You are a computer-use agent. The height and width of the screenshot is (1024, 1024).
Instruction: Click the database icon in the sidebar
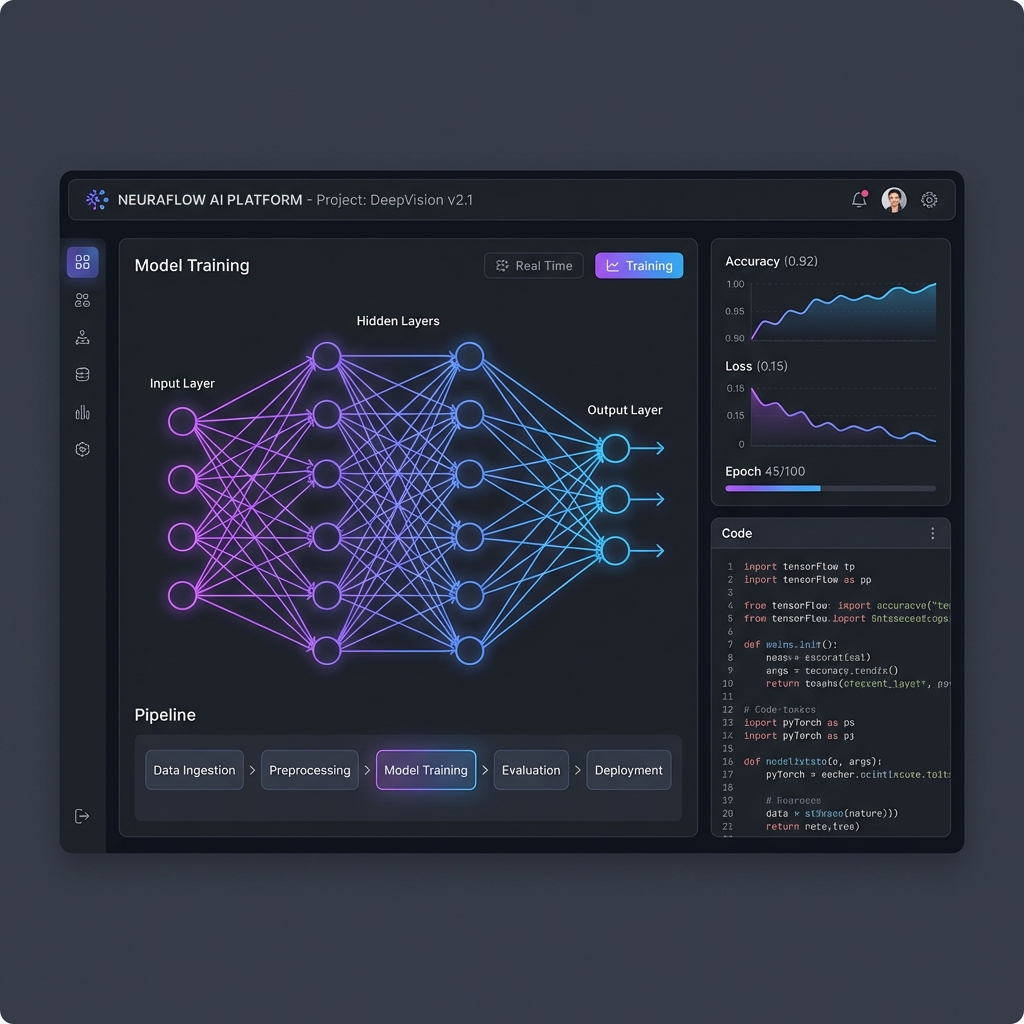(82, 375)
